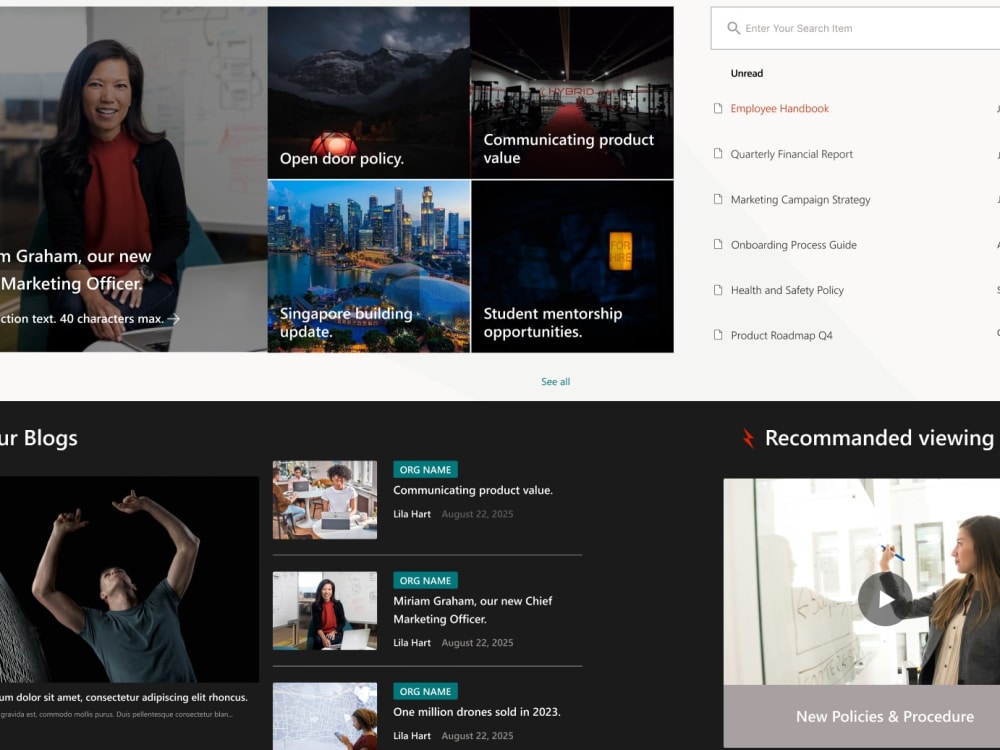Click the Product Roadmap Q4 document icon
The width and height of the screenshot is (1000, 750).
click(718, 335)
